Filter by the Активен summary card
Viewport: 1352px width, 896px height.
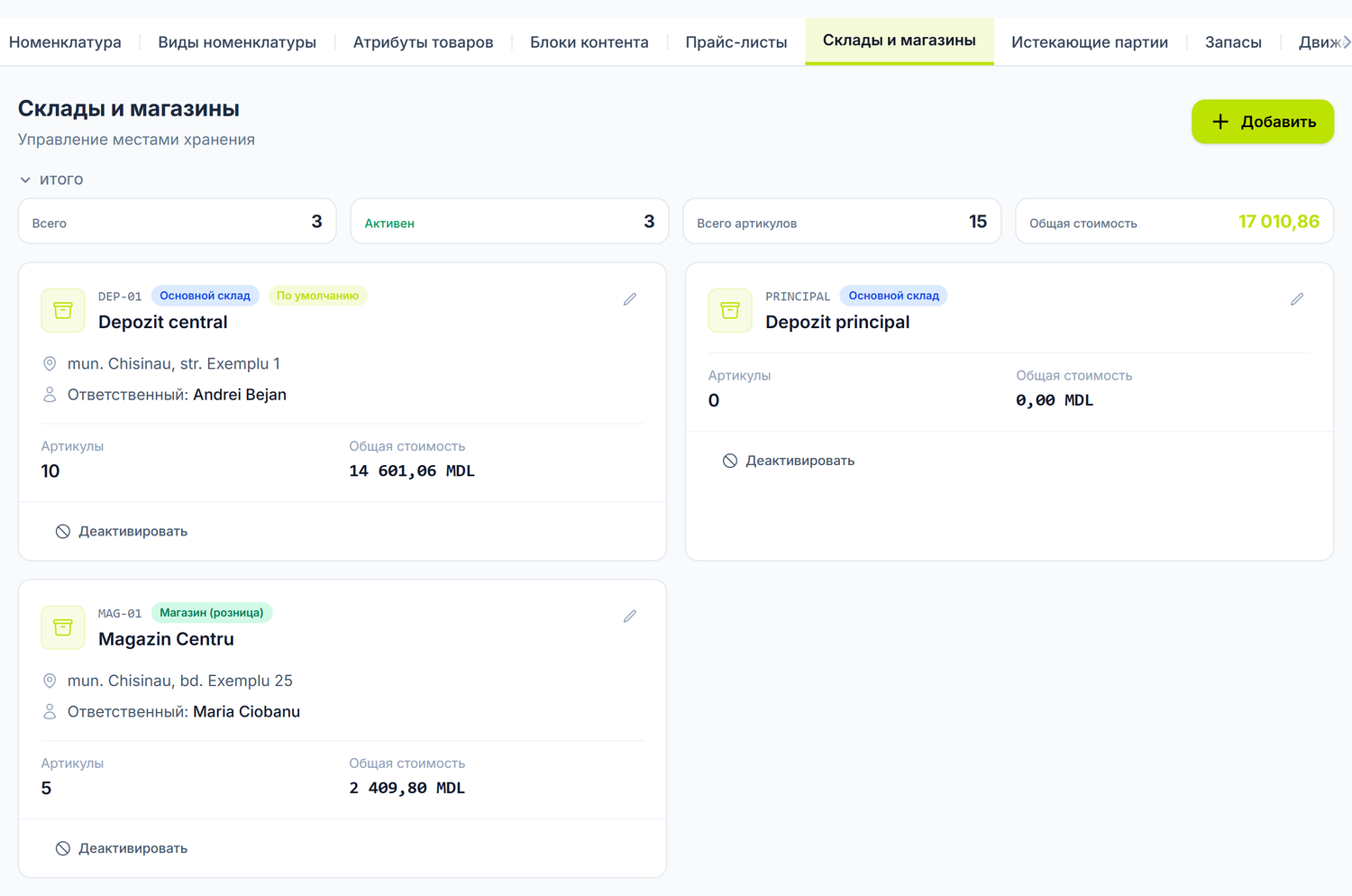pyautogui.click(x=509, y=222)
